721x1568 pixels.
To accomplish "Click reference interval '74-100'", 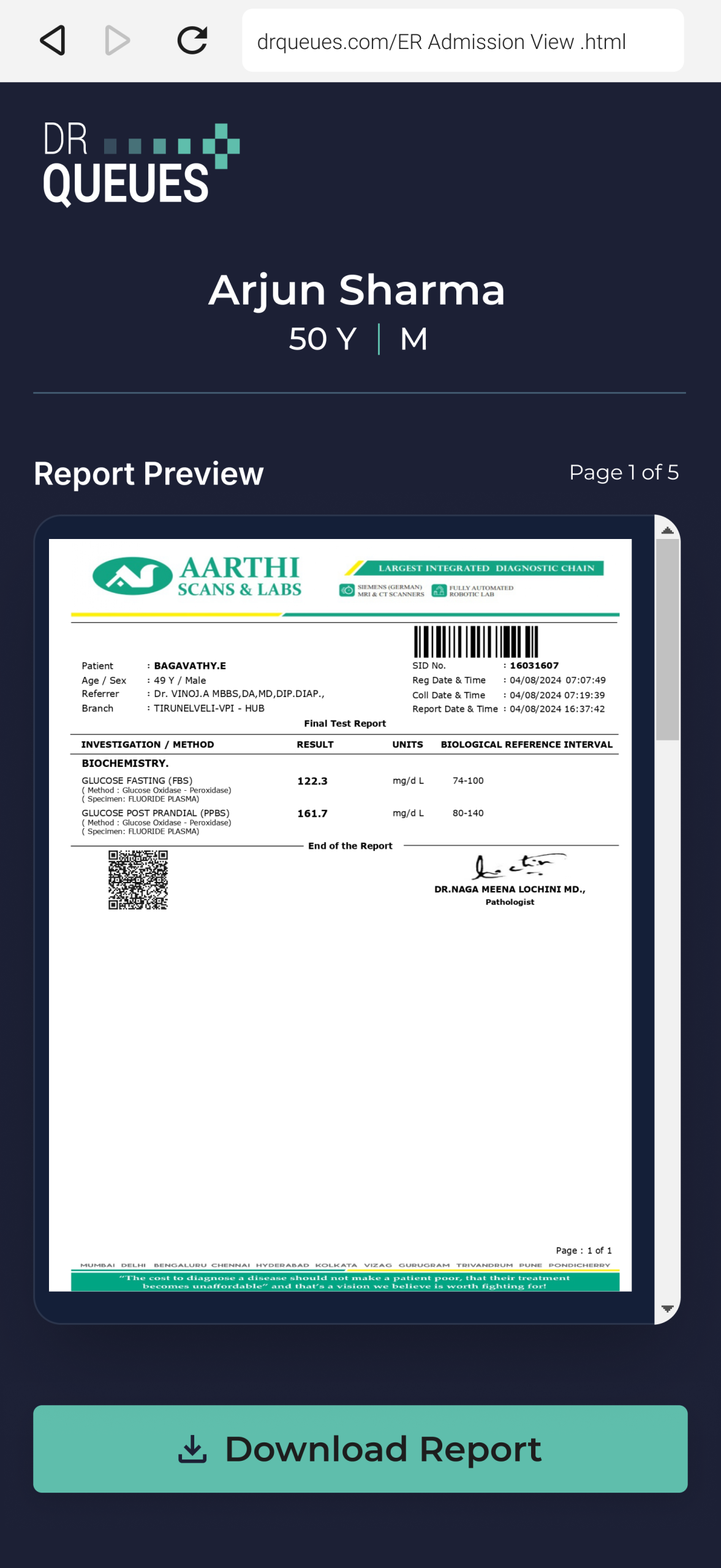I will pyautogui.click(x=468, y=780).
